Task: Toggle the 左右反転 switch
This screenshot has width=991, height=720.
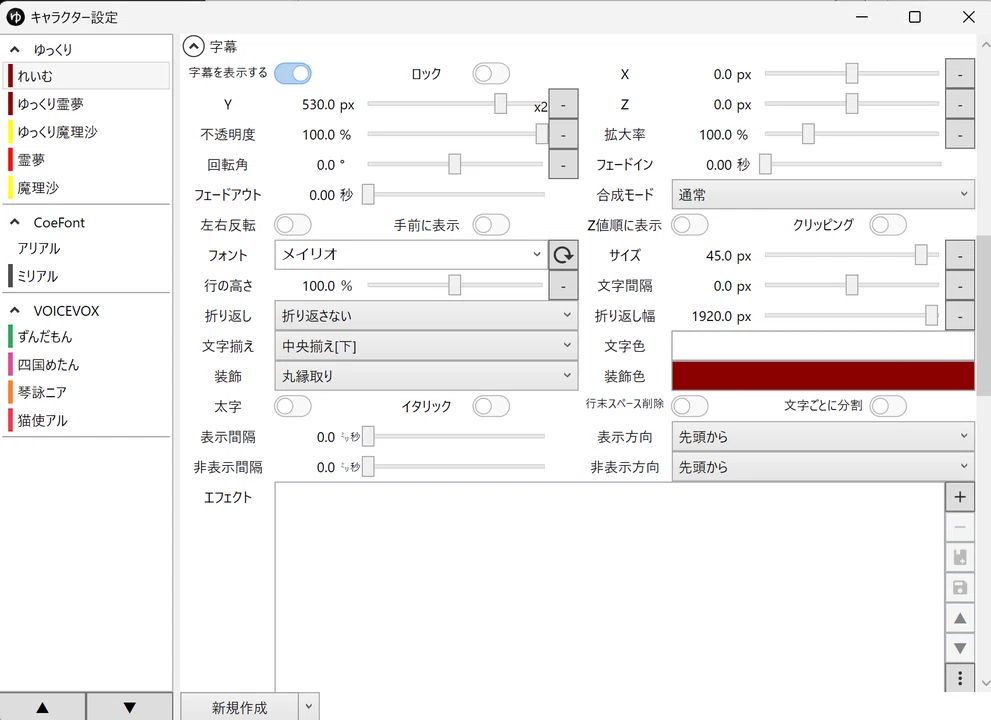Action: pyautogui.click(x=293, y=224)
